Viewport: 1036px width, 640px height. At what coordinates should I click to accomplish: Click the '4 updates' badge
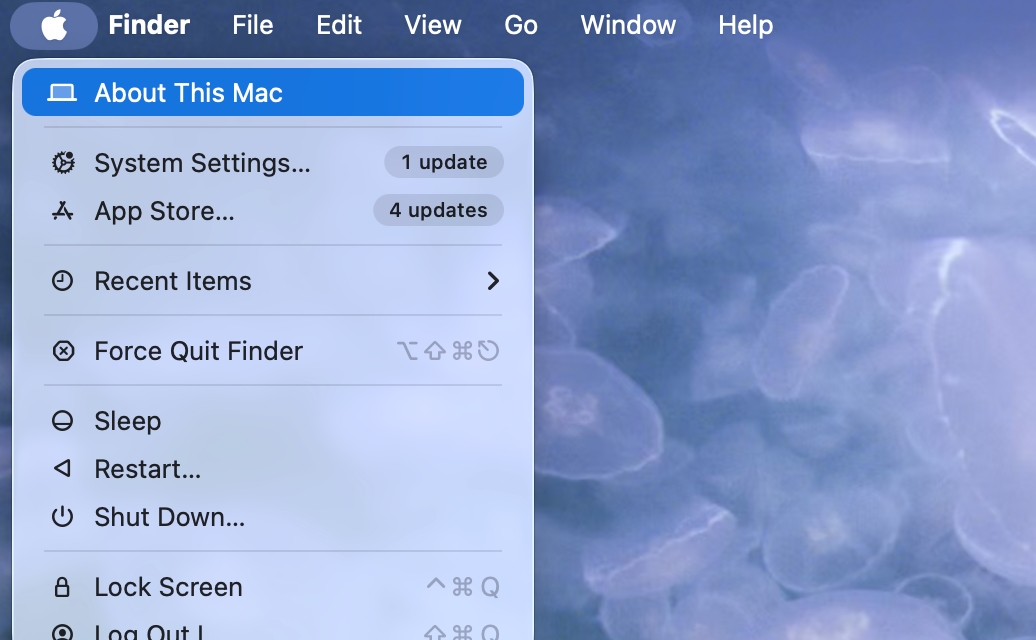click(x=439, y=210)
